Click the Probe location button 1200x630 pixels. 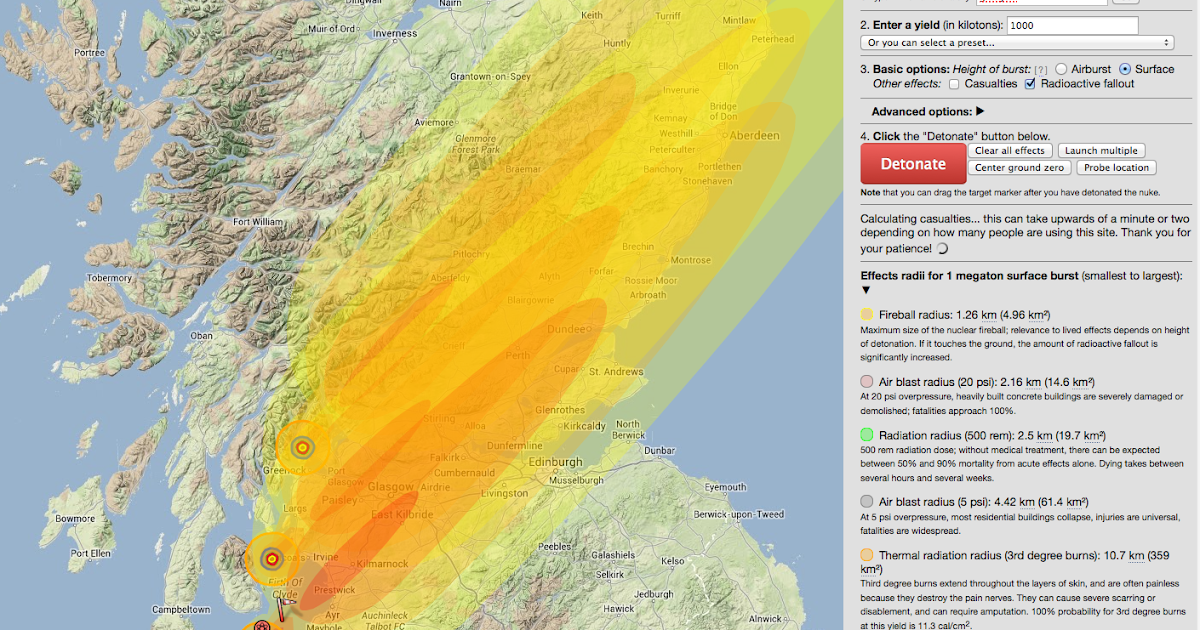coord(1116,167)
